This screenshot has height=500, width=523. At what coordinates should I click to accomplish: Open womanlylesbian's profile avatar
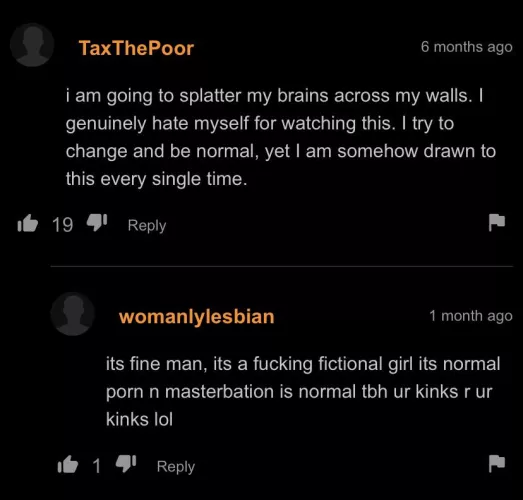(x=73, y=314)
